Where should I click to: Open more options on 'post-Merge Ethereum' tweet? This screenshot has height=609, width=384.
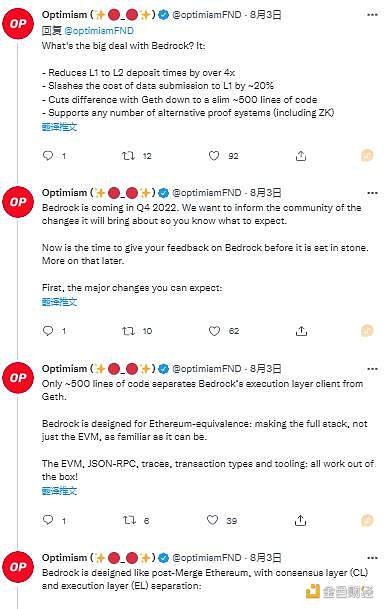372,558
